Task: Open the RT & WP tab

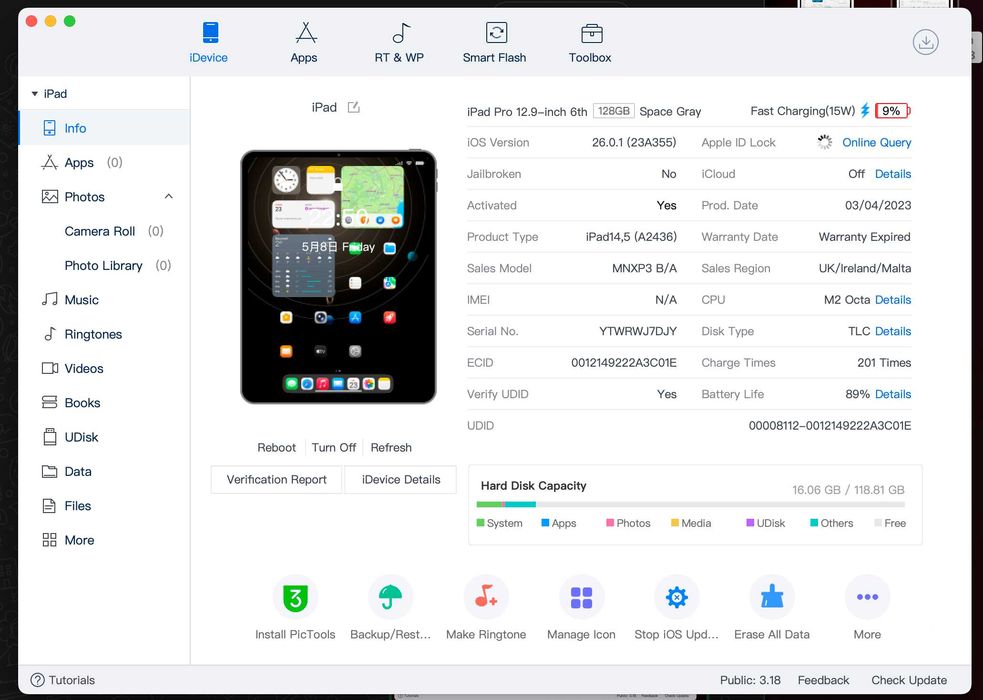Action: pyautogui.click(x=399, y=43)
